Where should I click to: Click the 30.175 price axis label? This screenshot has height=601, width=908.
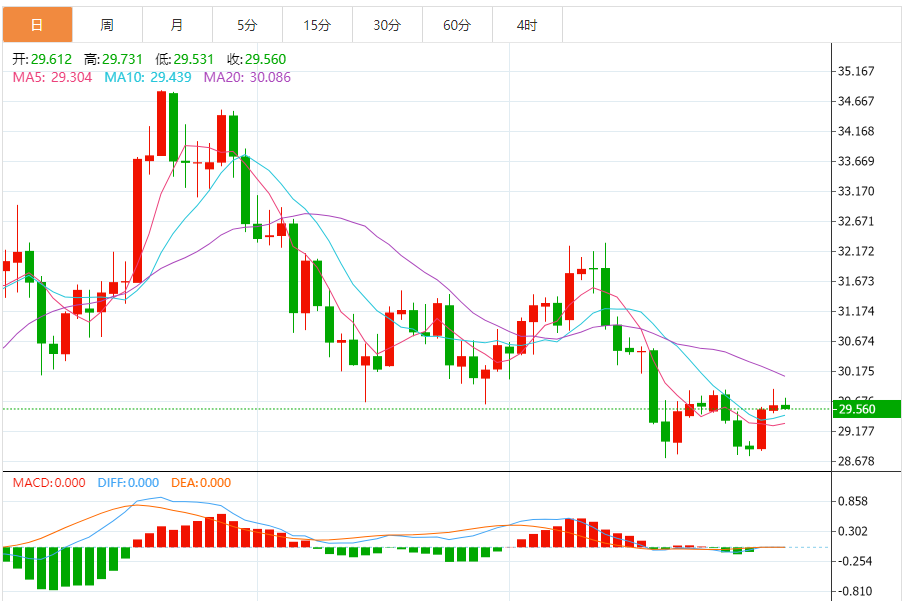856,371
